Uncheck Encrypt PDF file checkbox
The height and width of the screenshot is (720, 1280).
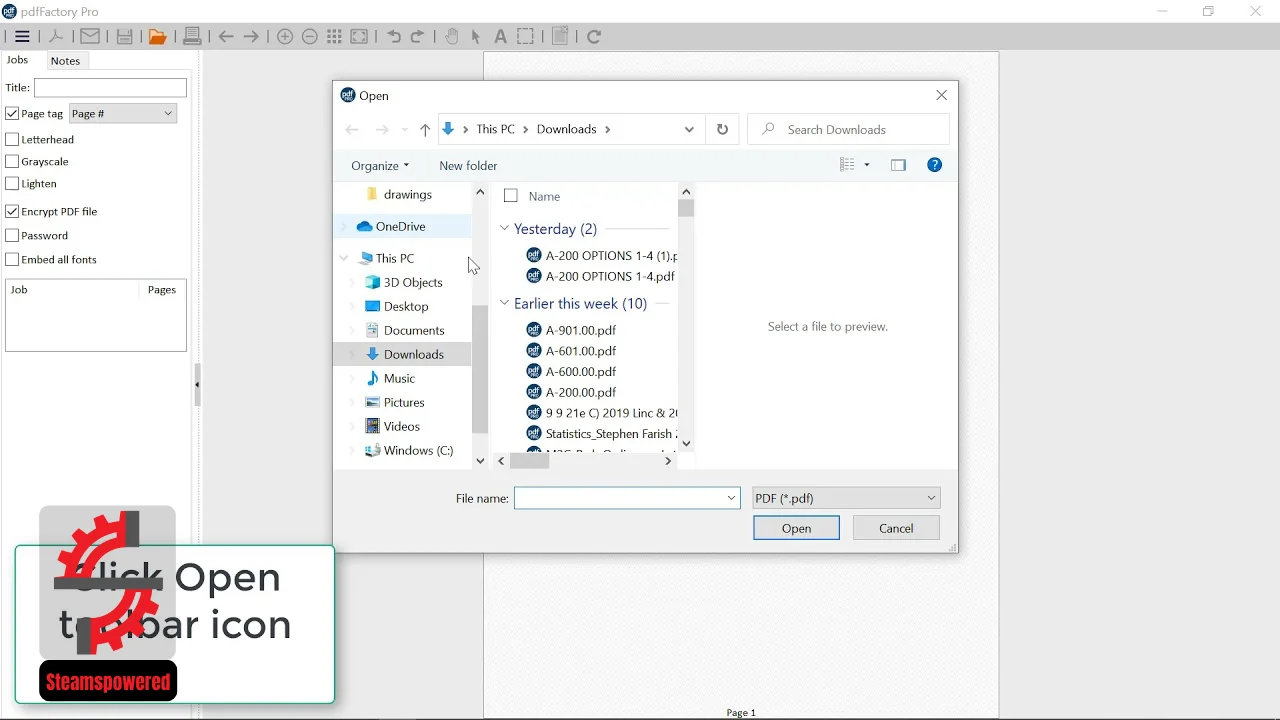[12, 212]
